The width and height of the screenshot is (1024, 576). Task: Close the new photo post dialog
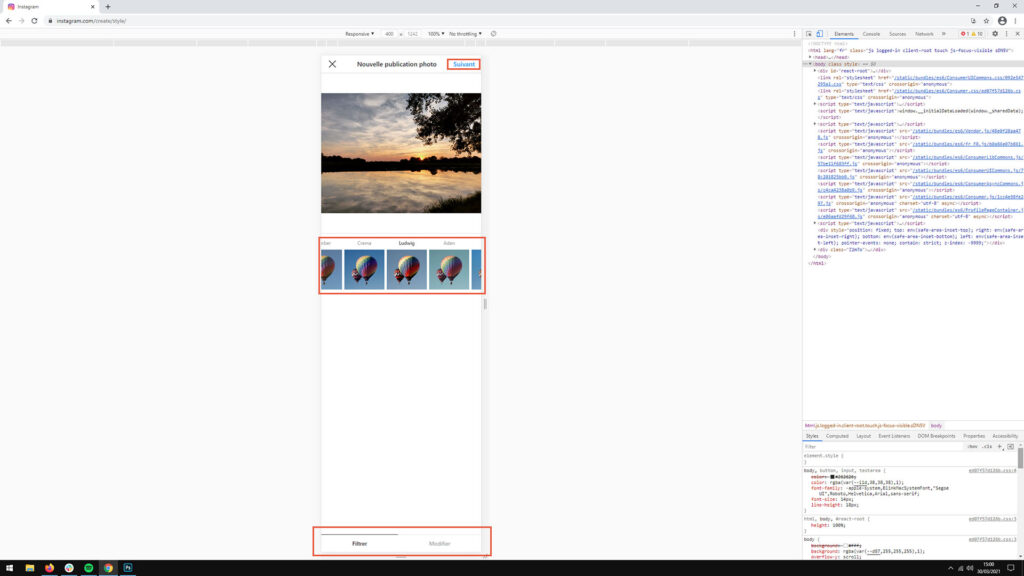[332, 64]
